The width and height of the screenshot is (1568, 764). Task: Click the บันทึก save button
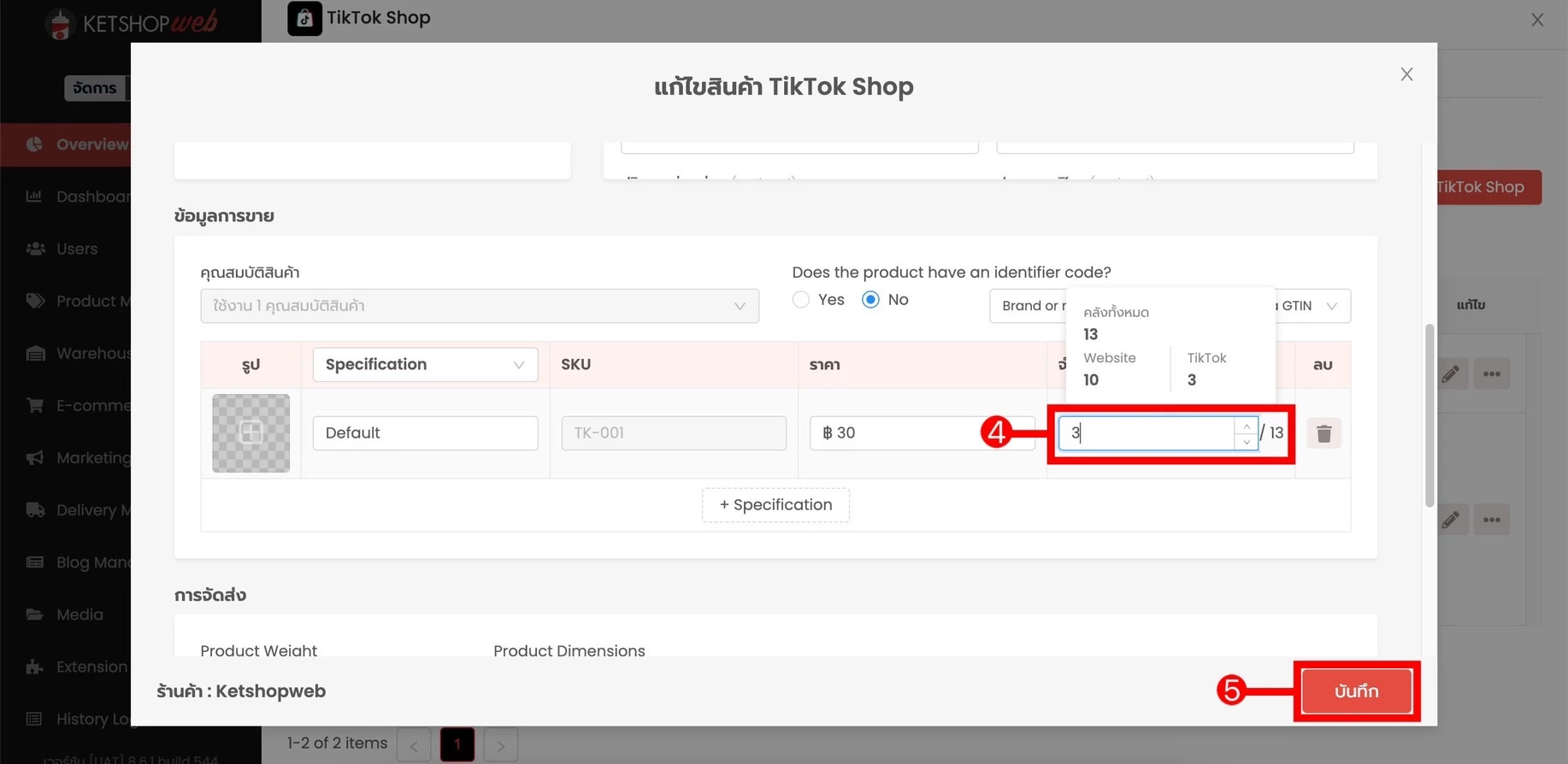pyautogui.click(x=1356, y=691)
